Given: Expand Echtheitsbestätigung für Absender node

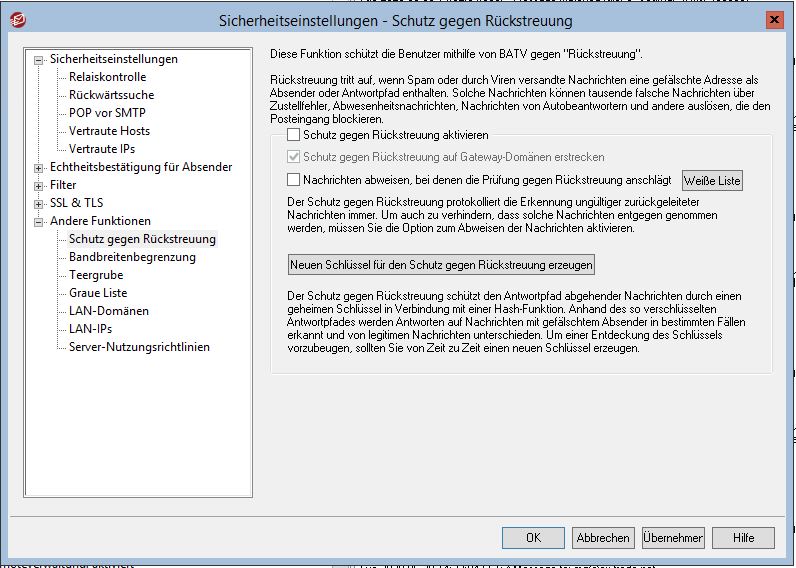Looking at the screenshot, I should pyautogui.click(x=39, y=167).
